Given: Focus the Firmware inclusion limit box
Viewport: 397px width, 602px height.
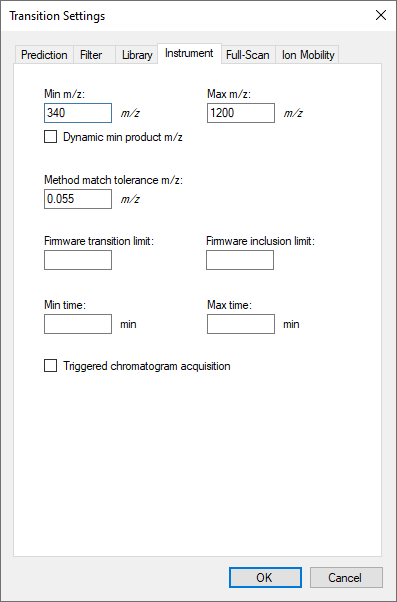Looking at the screenshot, I should point(240,260).
